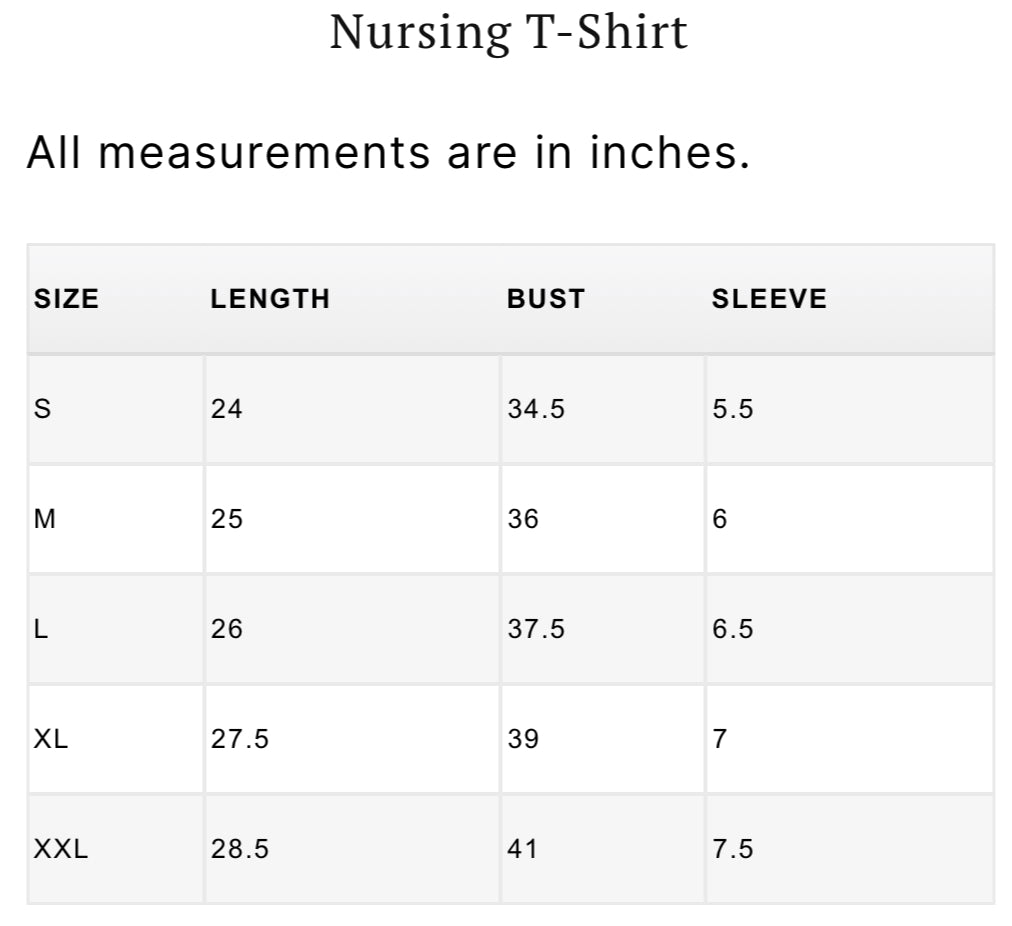The width and height of the screenshot is (1012, 926).
Task: Click the BUST column header
Action: point(545,299)
